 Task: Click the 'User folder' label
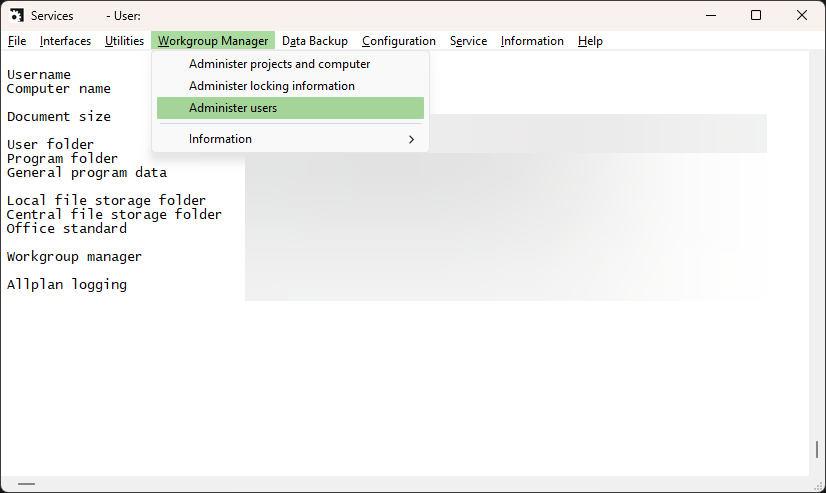click(51, 144)
